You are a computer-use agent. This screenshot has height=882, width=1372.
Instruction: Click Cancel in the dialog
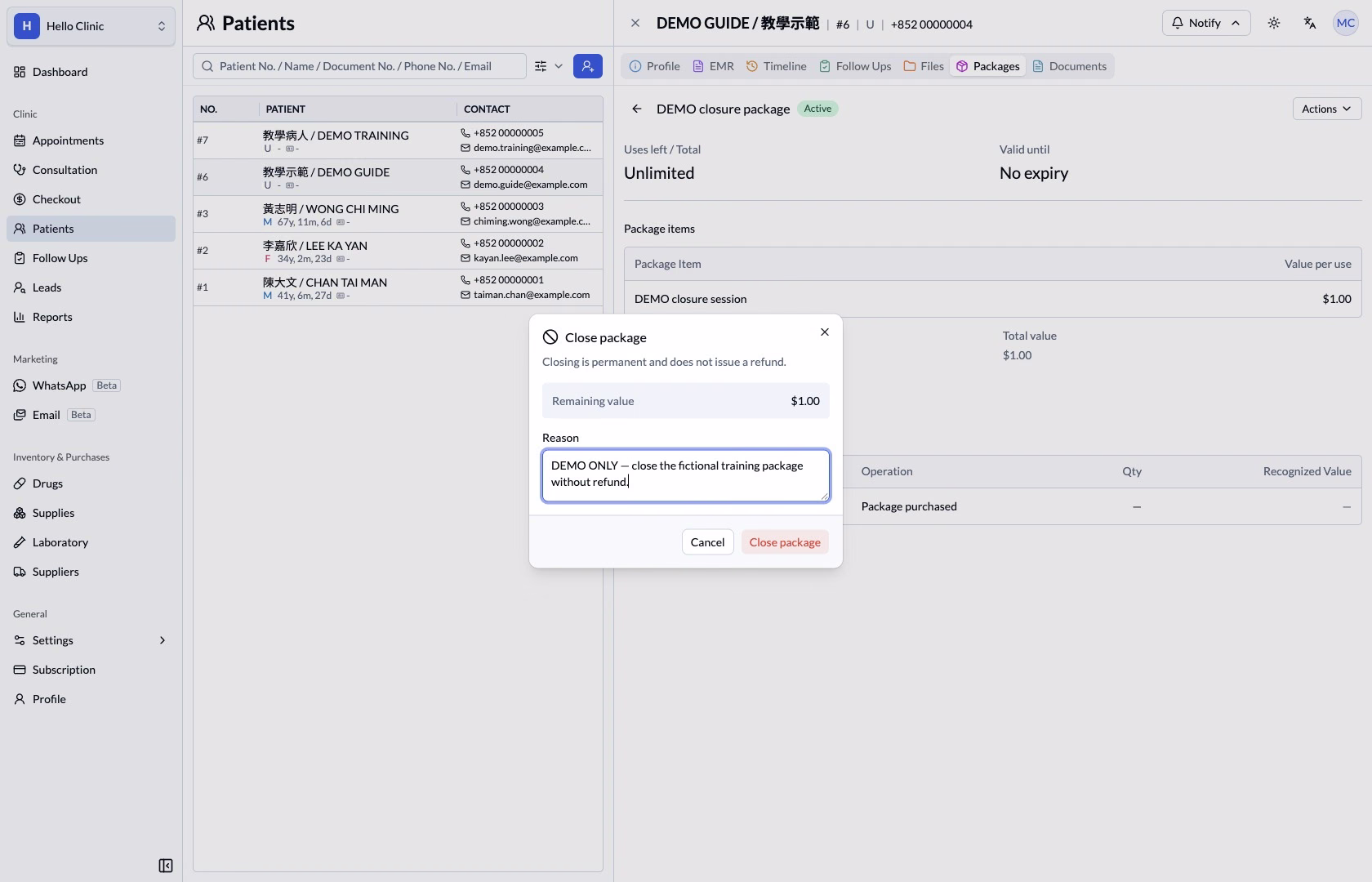[707, 542]
